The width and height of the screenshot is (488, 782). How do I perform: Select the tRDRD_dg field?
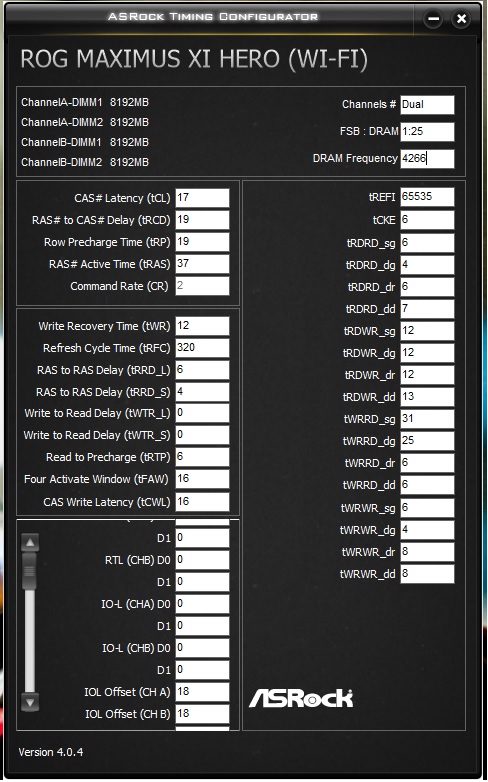pyautogui.click(x=427, y=265)
